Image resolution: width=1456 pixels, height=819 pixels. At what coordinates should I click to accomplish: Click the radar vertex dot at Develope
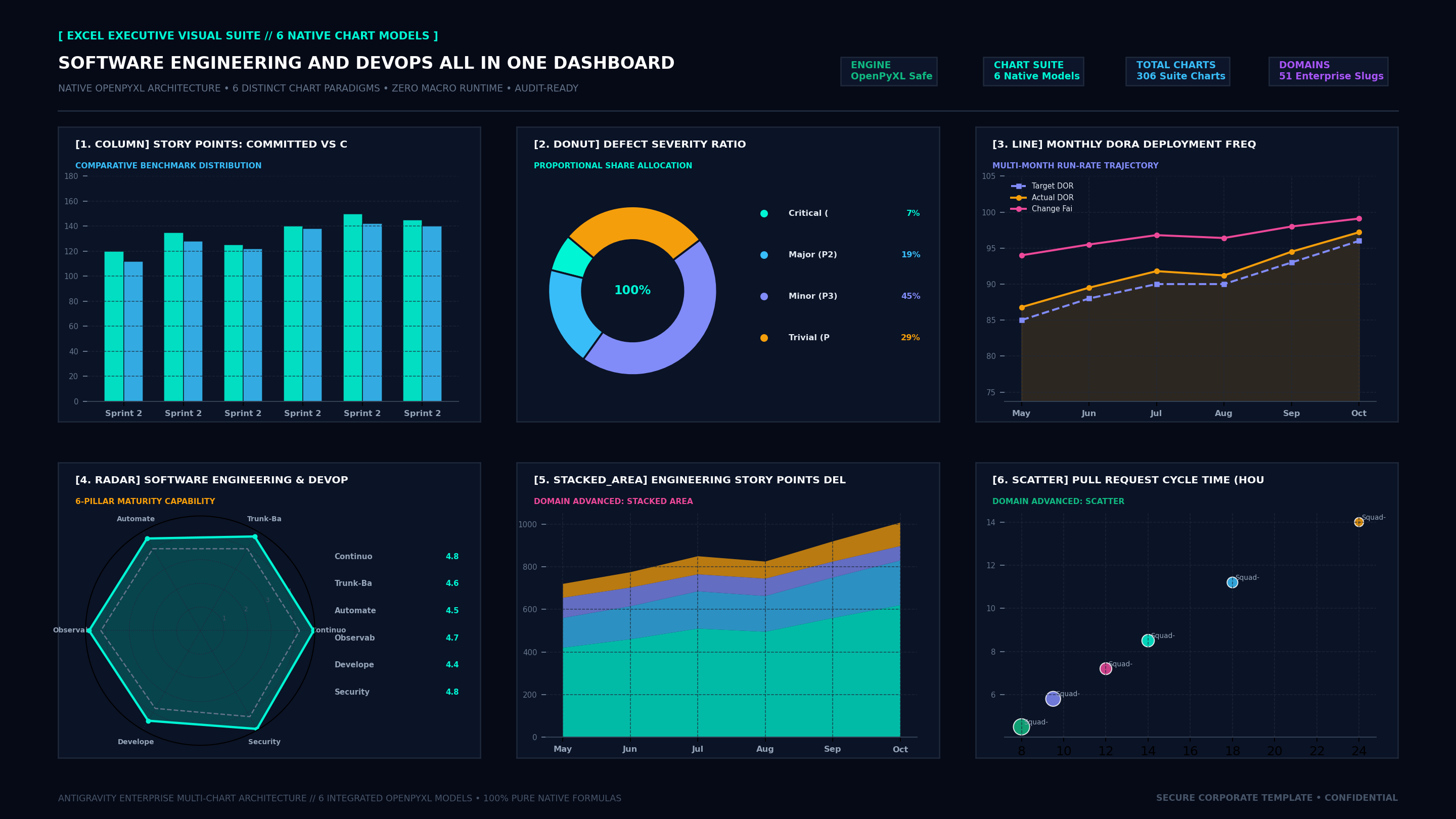point(148,721)
